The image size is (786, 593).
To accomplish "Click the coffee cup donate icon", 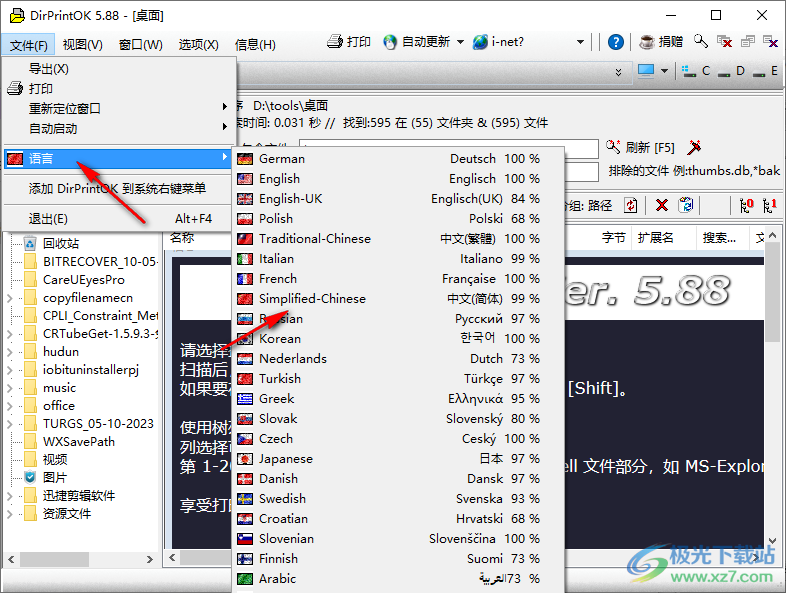I will tap(647, 42).
